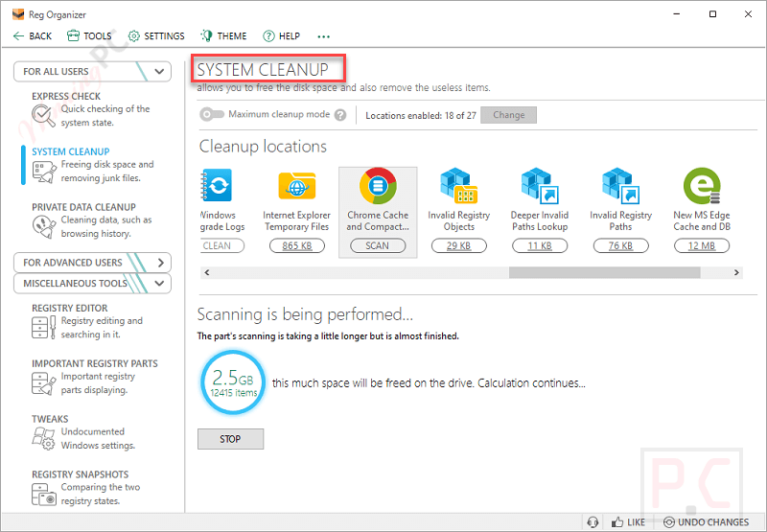This screenshot has width=767, height=532.
Task: Expand the FOR ADVANCED USERS section
Action: click(92, 263)
